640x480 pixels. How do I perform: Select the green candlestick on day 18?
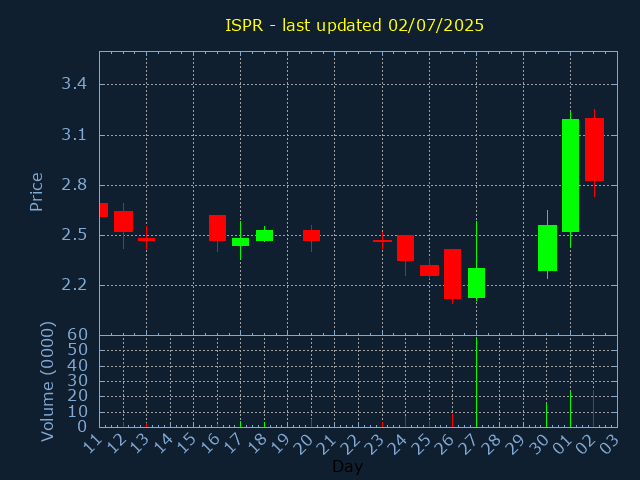264,235
